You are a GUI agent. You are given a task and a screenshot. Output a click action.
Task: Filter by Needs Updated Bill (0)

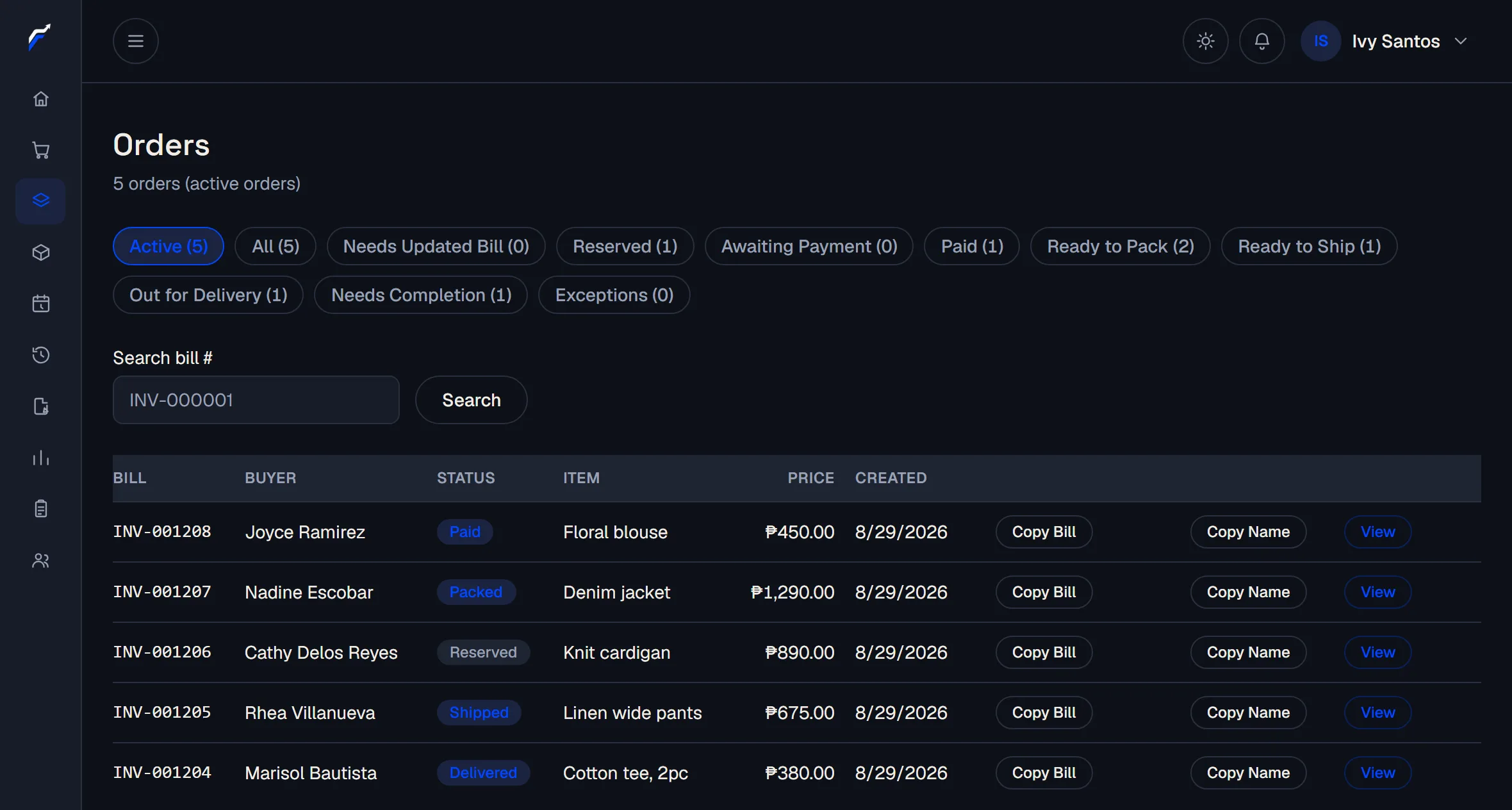(x=436, y=246)
